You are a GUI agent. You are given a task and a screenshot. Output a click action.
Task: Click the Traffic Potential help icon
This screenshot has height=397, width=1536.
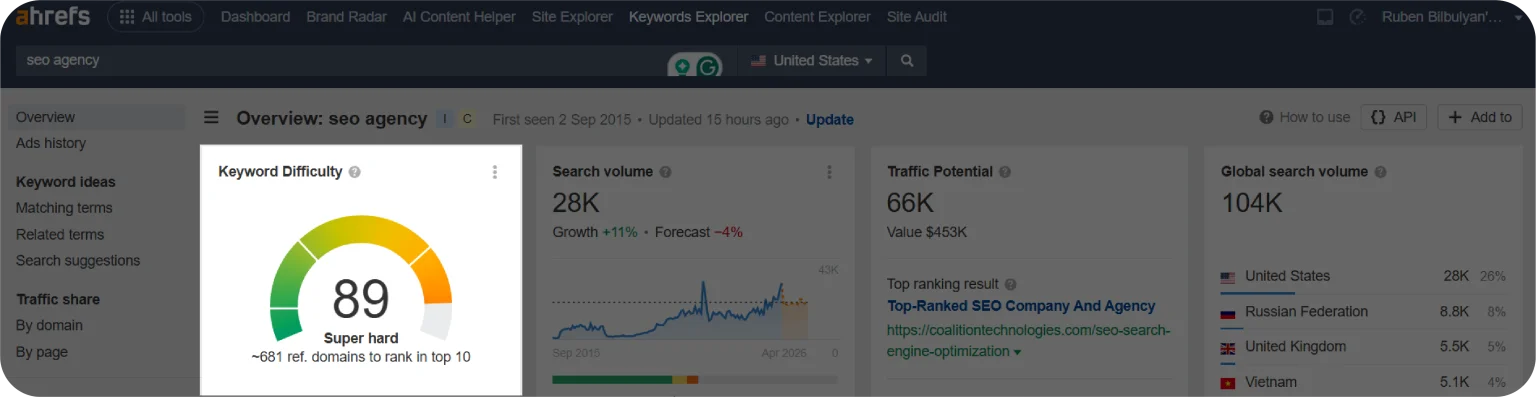click(1005, 172)
